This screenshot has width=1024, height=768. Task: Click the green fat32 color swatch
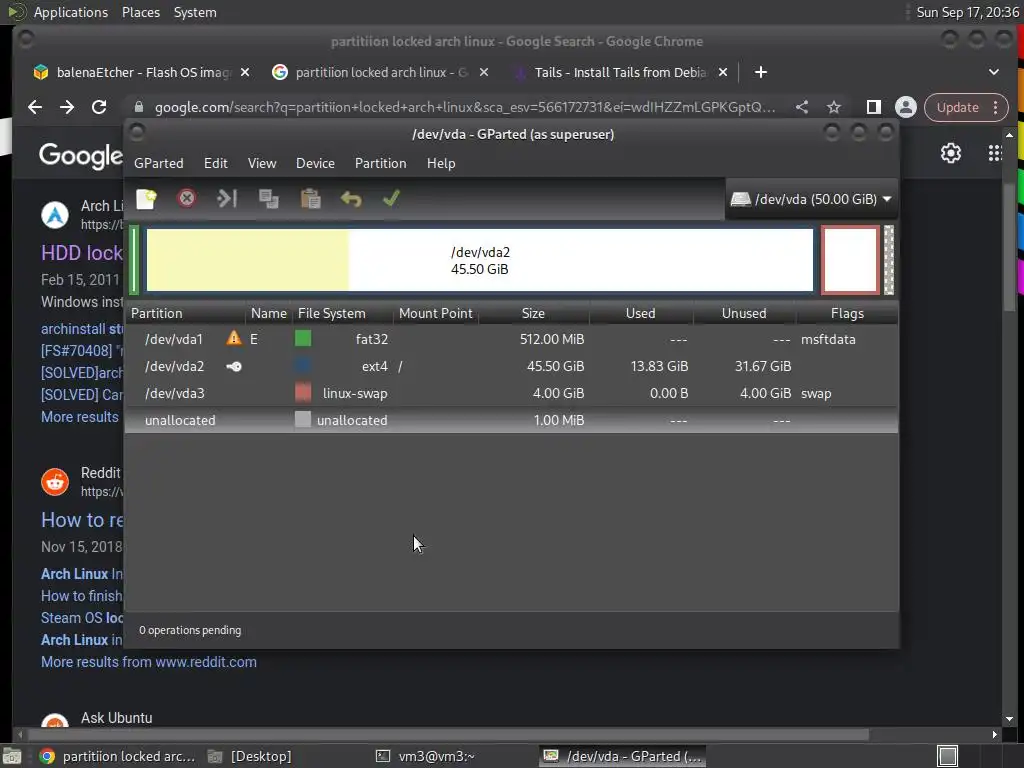303,338
